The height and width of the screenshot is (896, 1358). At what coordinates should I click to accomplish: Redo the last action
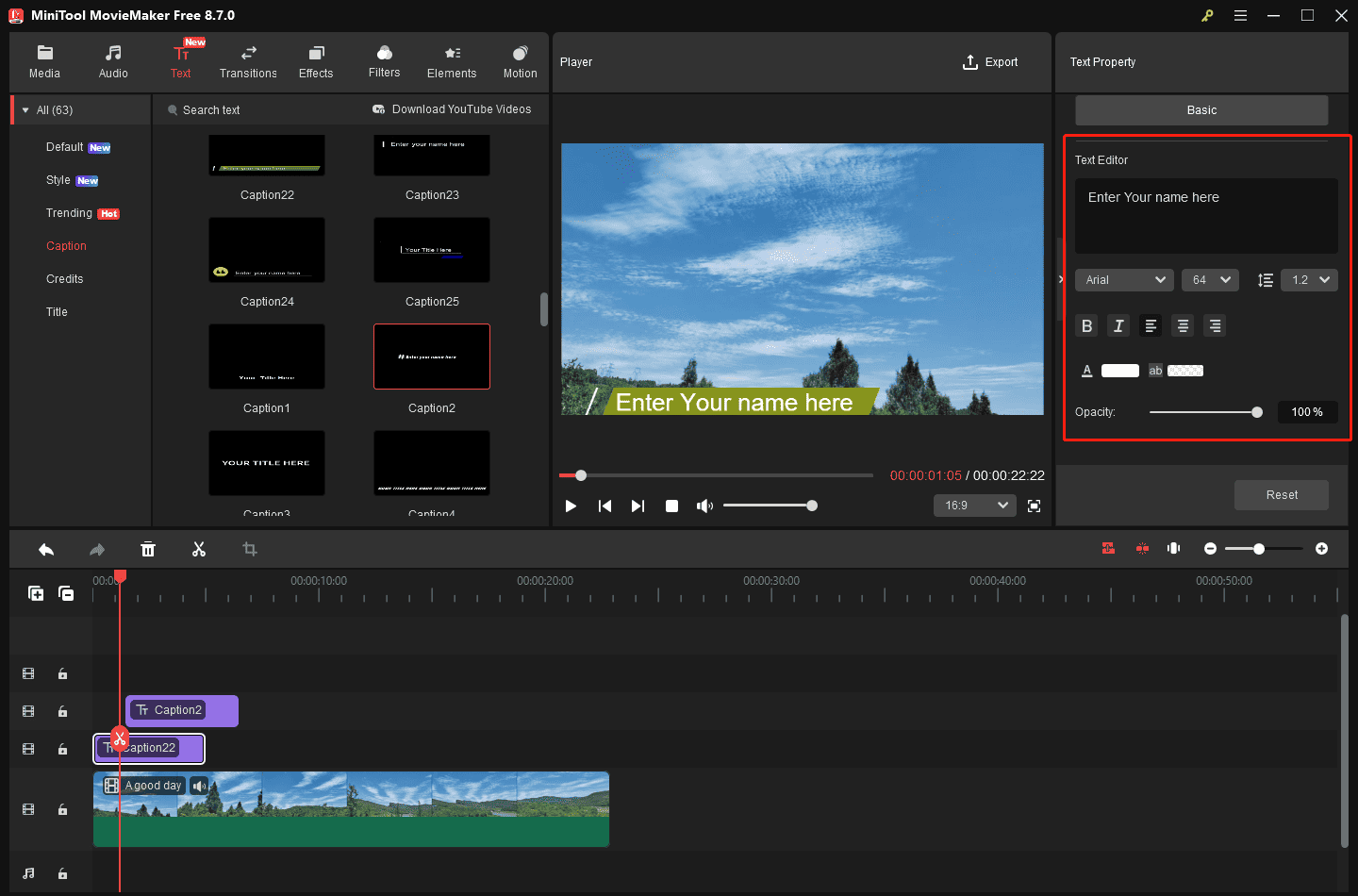tap(97, 549)
